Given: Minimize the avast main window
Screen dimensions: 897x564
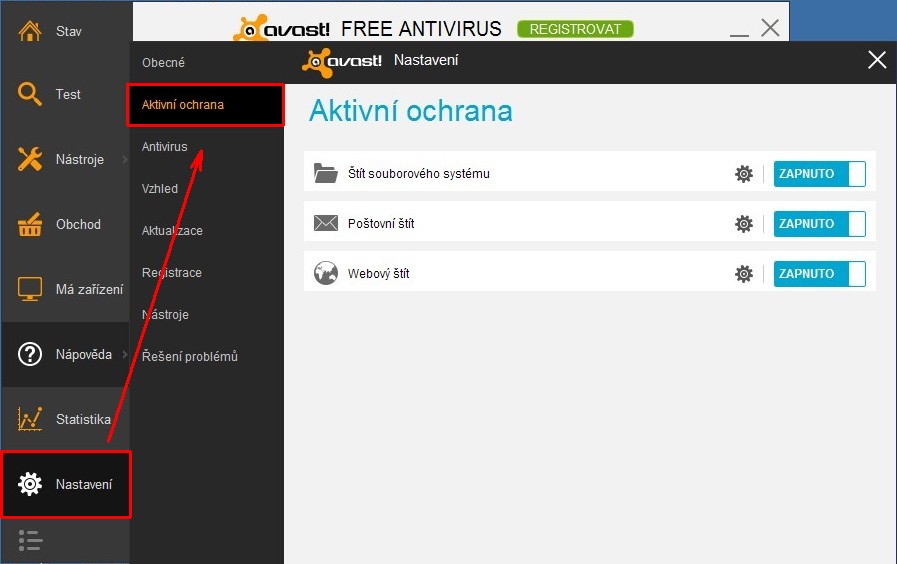Looking at the screenshot, I should (x=739, y=33).
